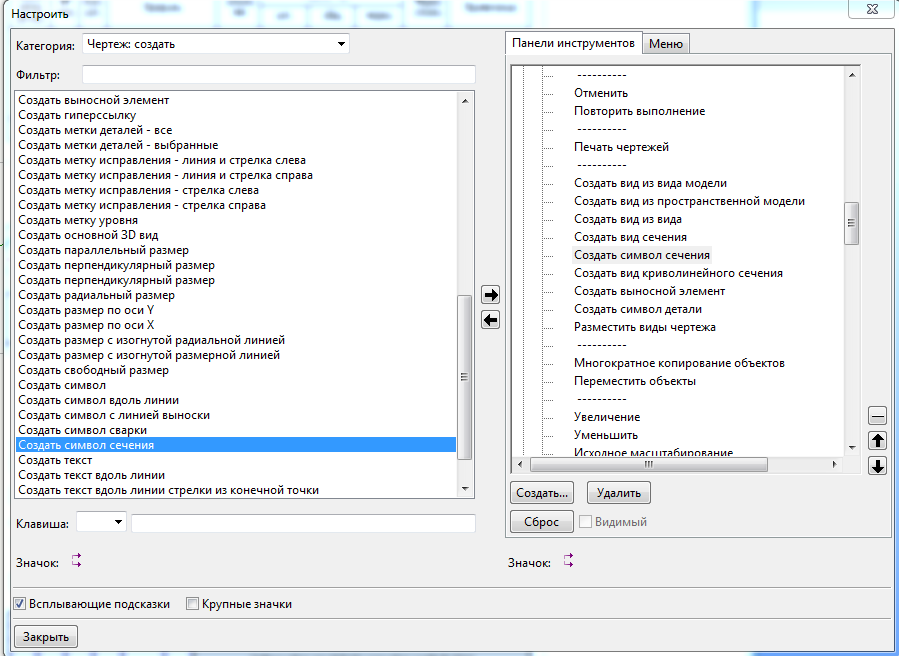Enable the Крупные значки checkbox
The height and width of the screenshot is (656, 899).
[193, 604]
